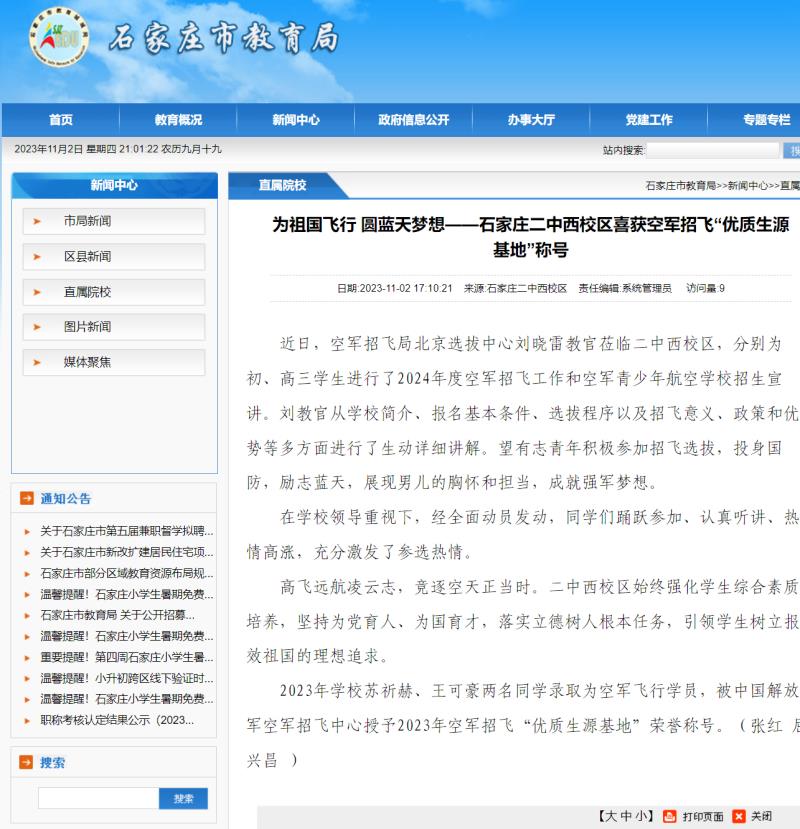Viewport: 800px width, 829px height.
Task: Click the printer icon for 打印页面
Action: 670,816
